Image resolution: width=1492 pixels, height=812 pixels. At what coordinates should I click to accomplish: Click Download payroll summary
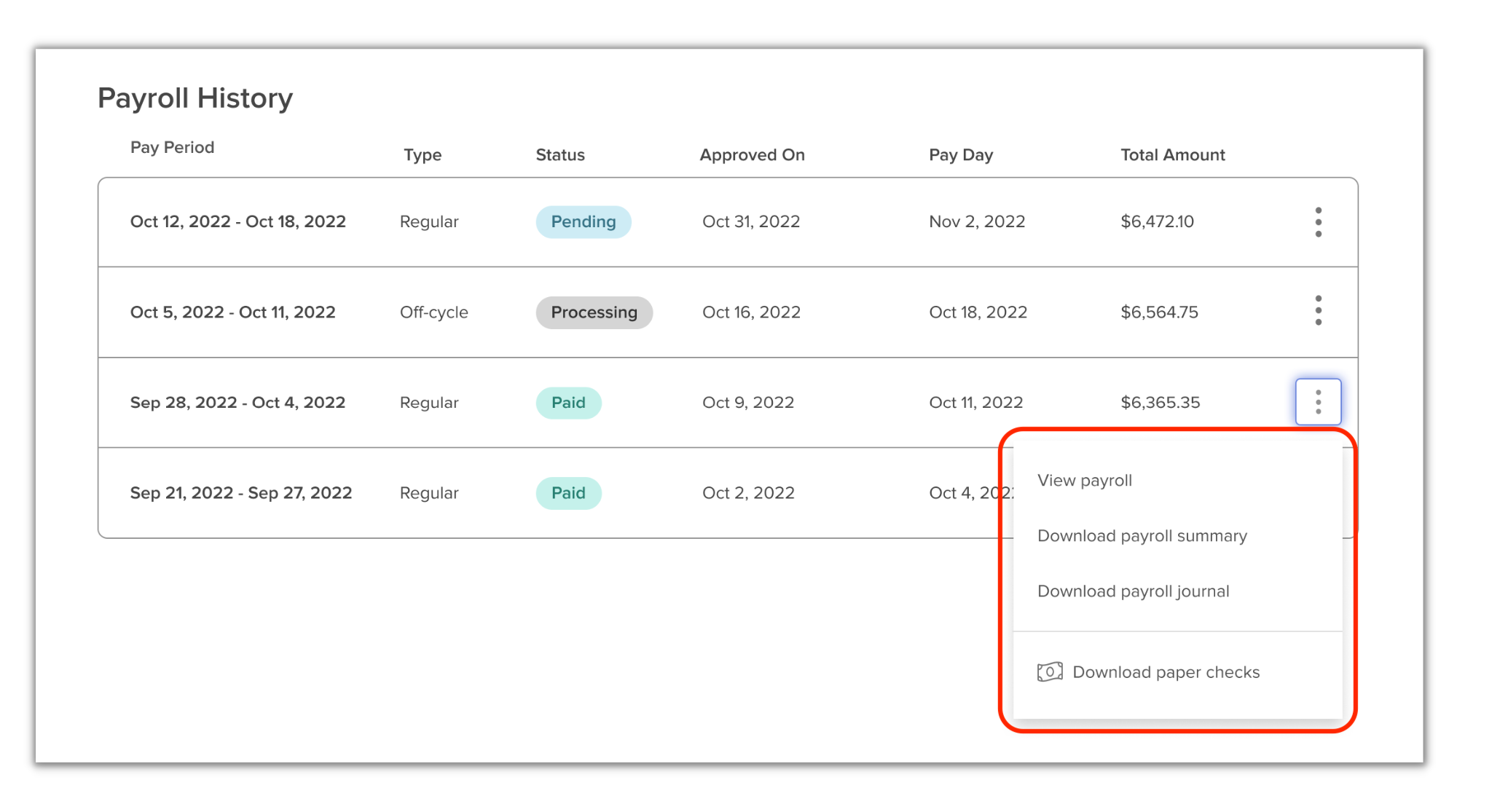pos(1142,535)
